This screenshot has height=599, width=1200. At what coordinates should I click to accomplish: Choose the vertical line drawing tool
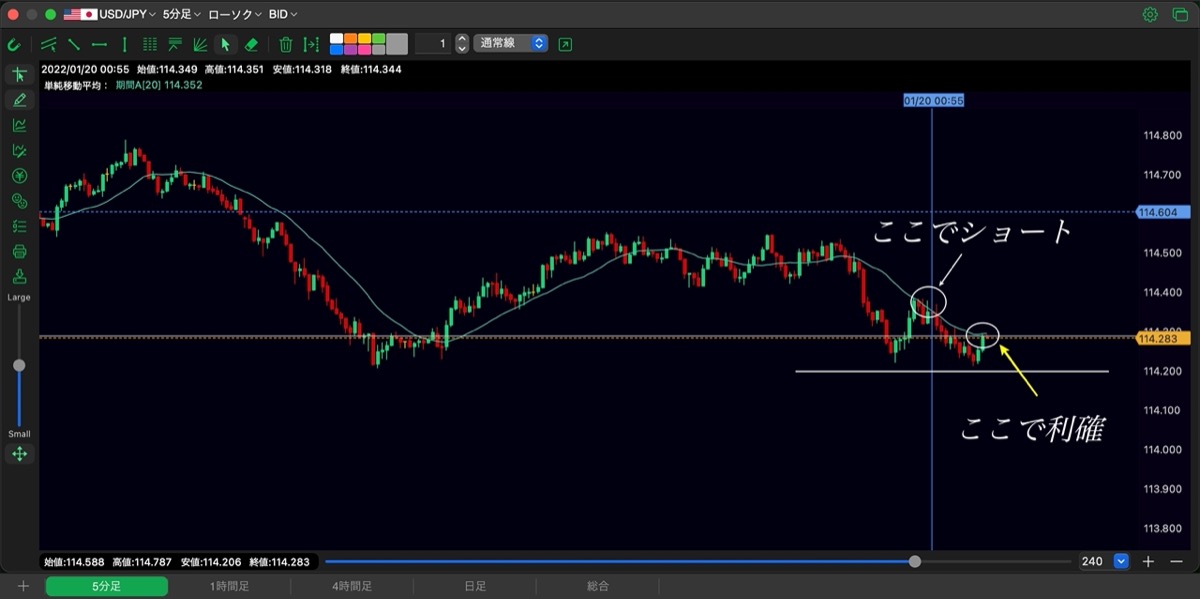pos(124,44)
